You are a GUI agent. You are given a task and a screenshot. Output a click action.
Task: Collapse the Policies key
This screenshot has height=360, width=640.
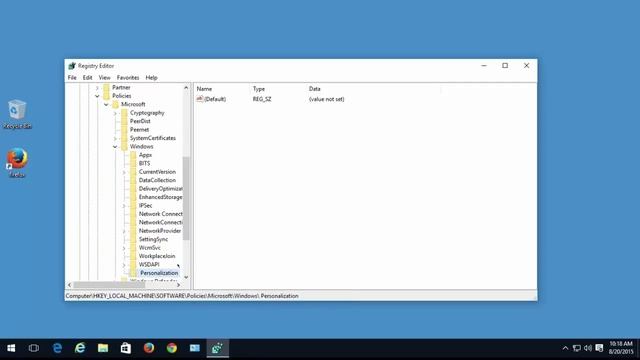point(97,96)
